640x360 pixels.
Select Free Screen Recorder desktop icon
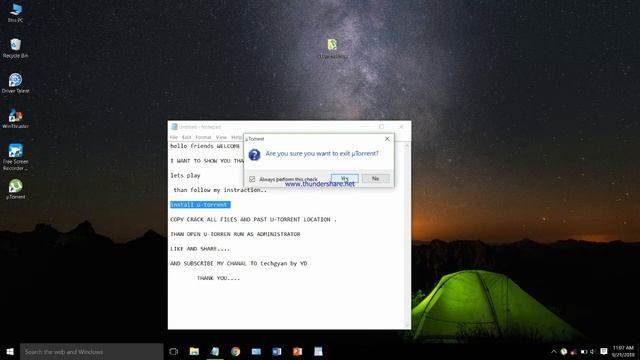pos(16,157)
